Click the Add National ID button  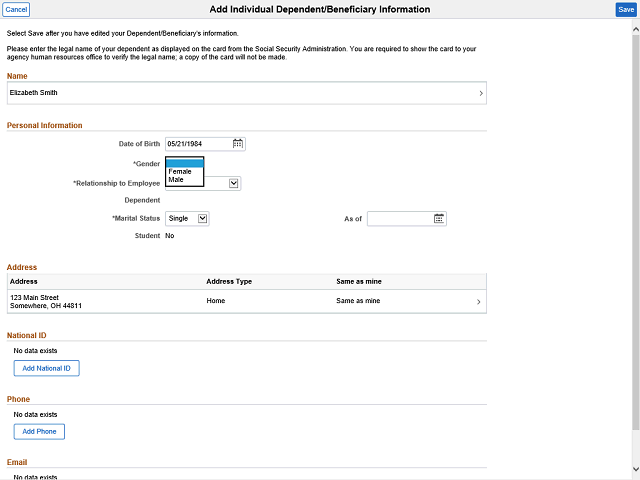coord(46,368)
